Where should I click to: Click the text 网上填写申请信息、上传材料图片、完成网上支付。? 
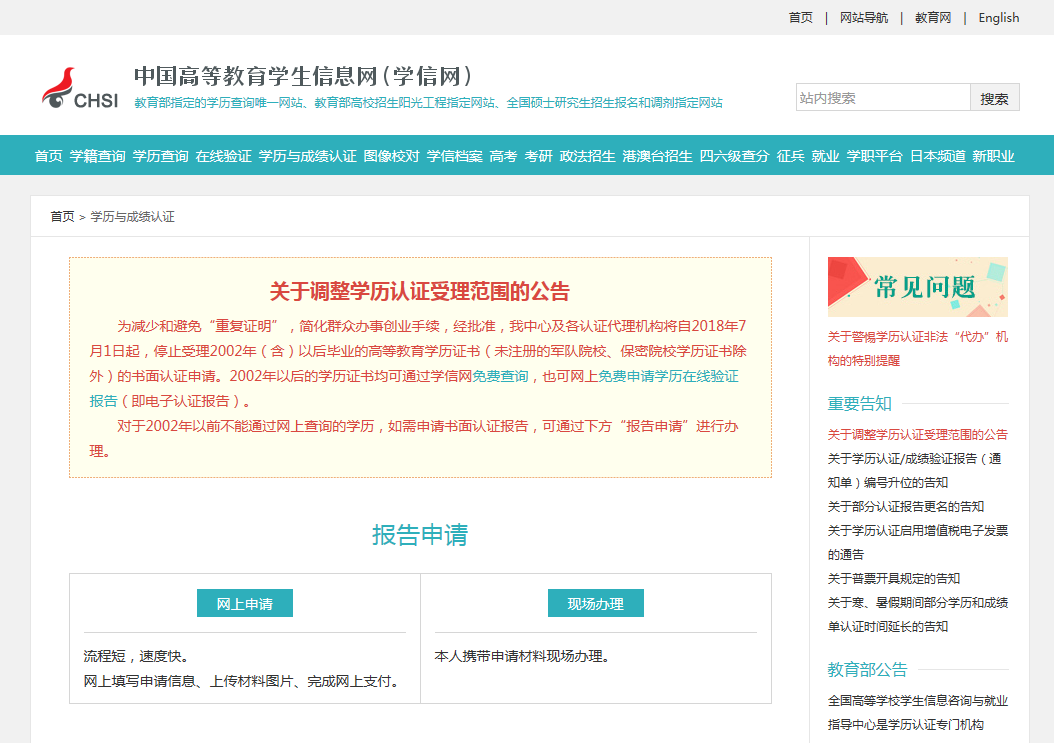click(x=244, y=681)
